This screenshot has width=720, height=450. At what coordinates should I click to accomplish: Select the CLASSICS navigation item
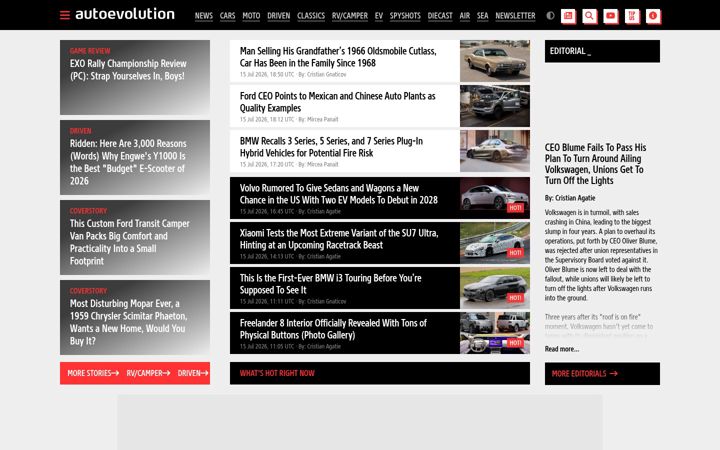(311, 16)
